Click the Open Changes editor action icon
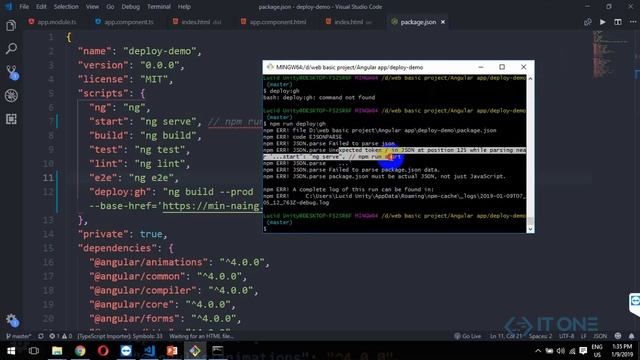 [x=587, y=22]
